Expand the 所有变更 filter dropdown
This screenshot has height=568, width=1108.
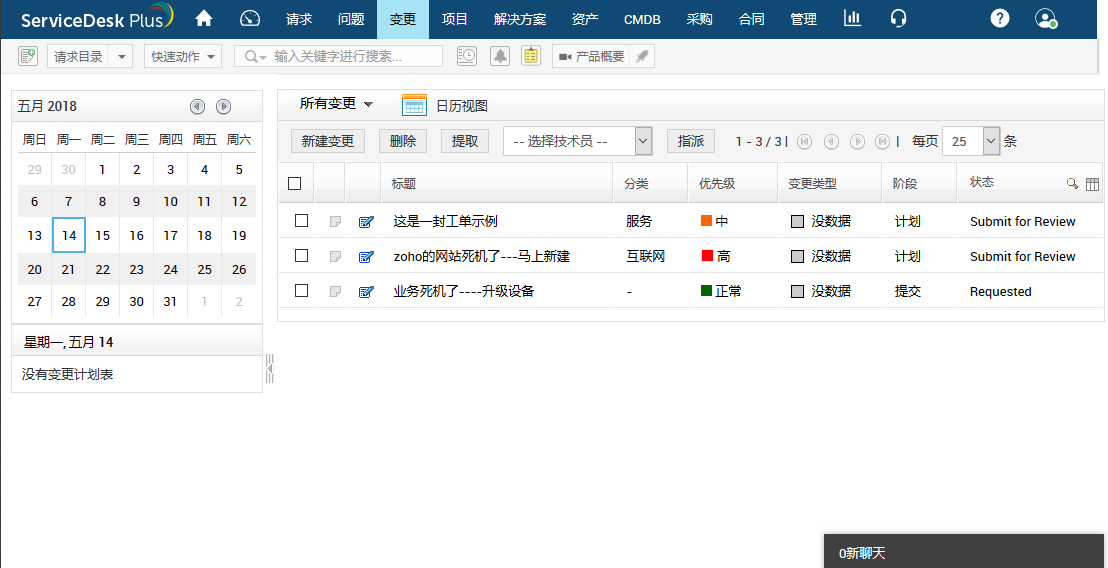click(336, 104)
